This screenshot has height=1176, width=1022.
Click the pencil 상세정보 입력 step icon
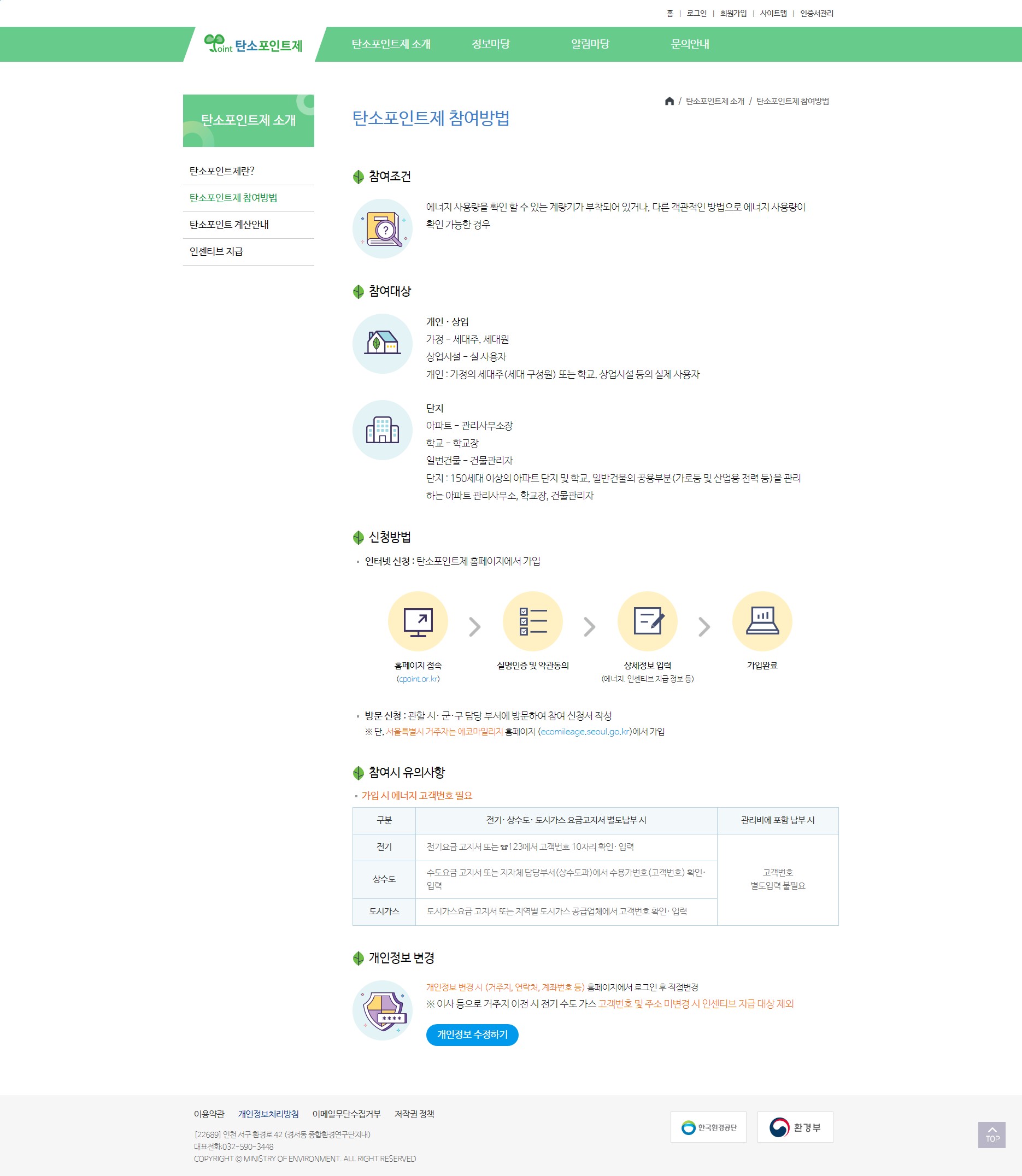(x=647, y=621)
